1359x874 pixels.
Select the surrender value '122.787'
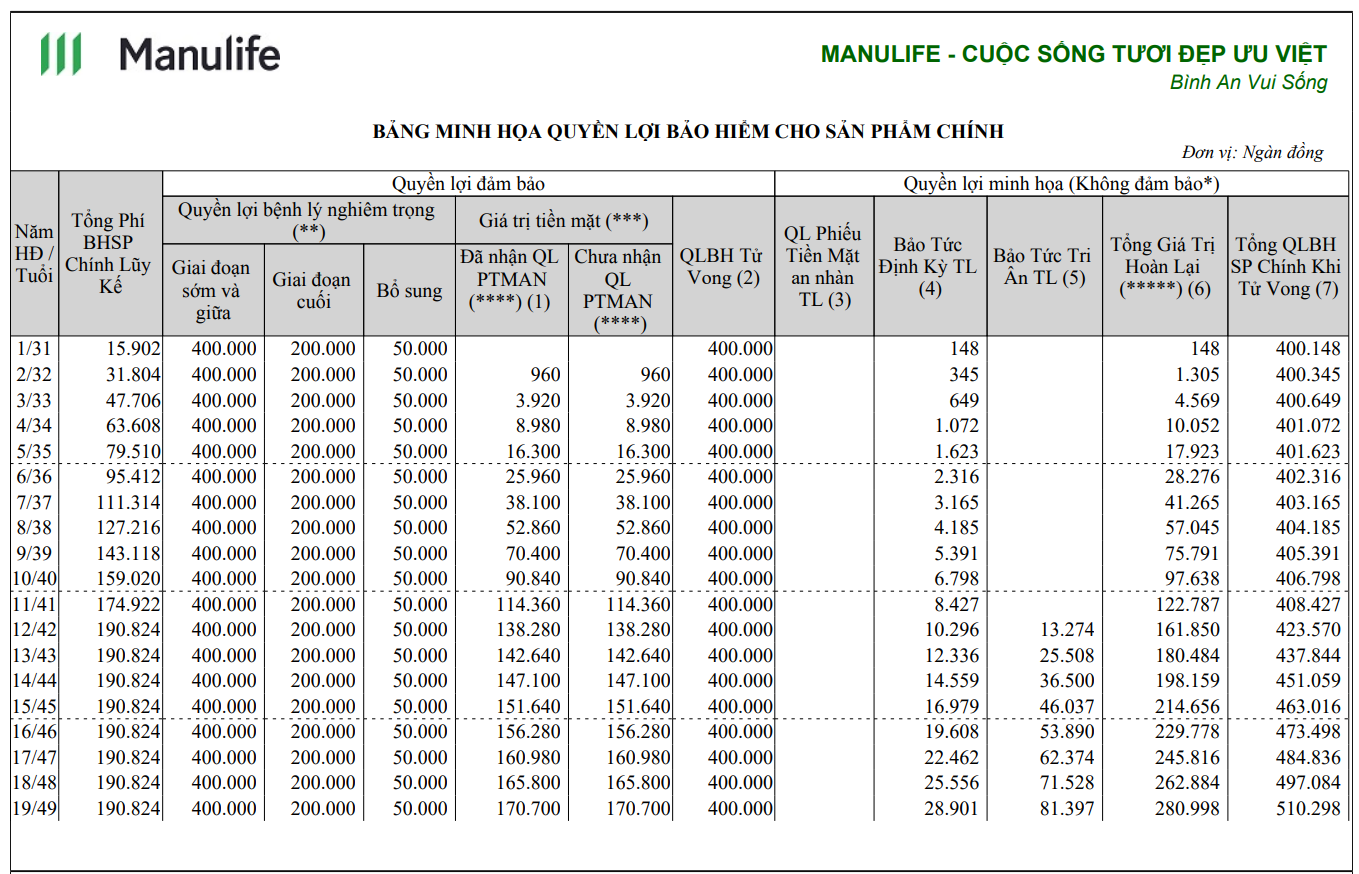coord(1188,604)
